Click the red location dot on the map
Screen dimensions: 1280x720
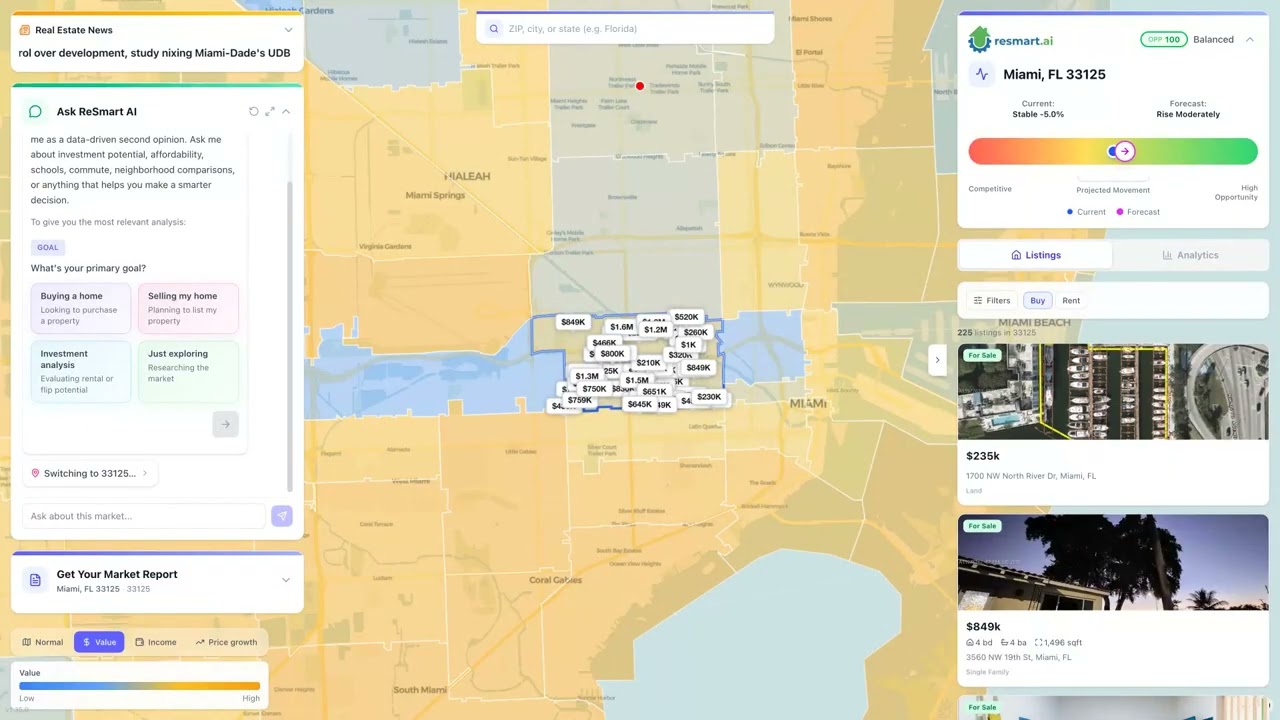pos(640,86)
